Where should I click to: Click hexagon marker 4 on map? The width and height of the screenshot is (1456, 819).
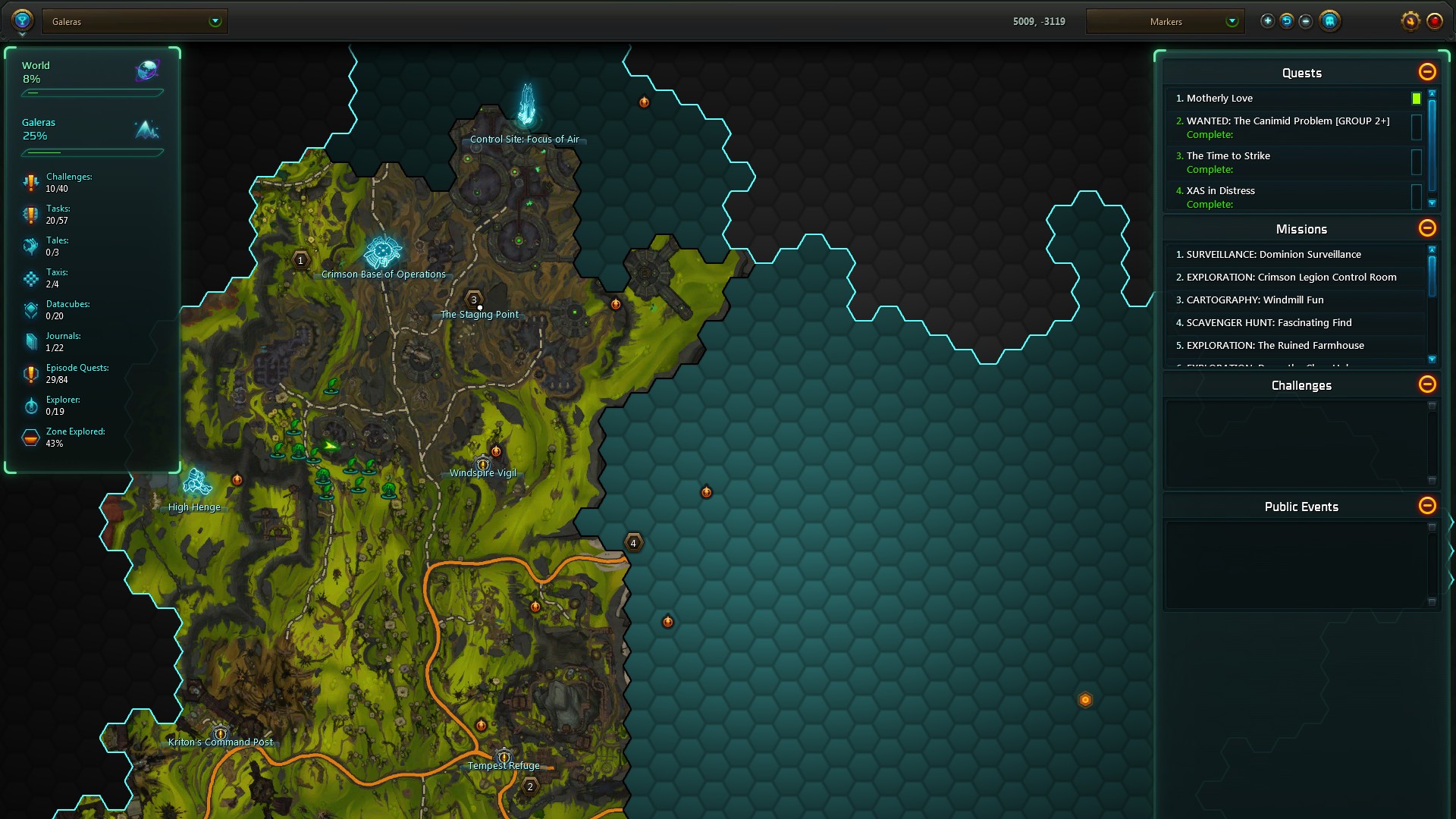click(633, 542)
